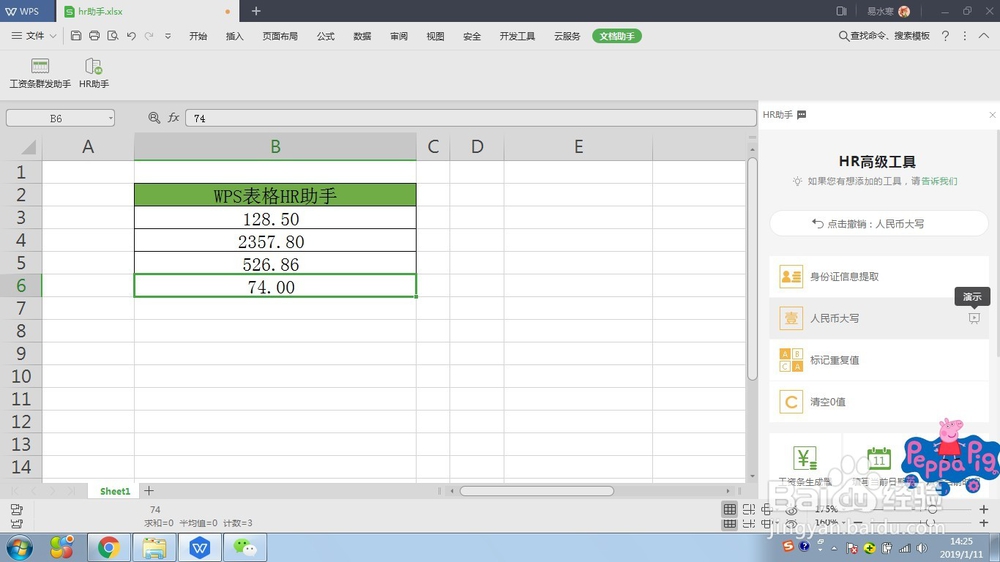Select row 3 header
This screenshot has width=1000, height=562.
pyautogui.click(x=21, y=218)
